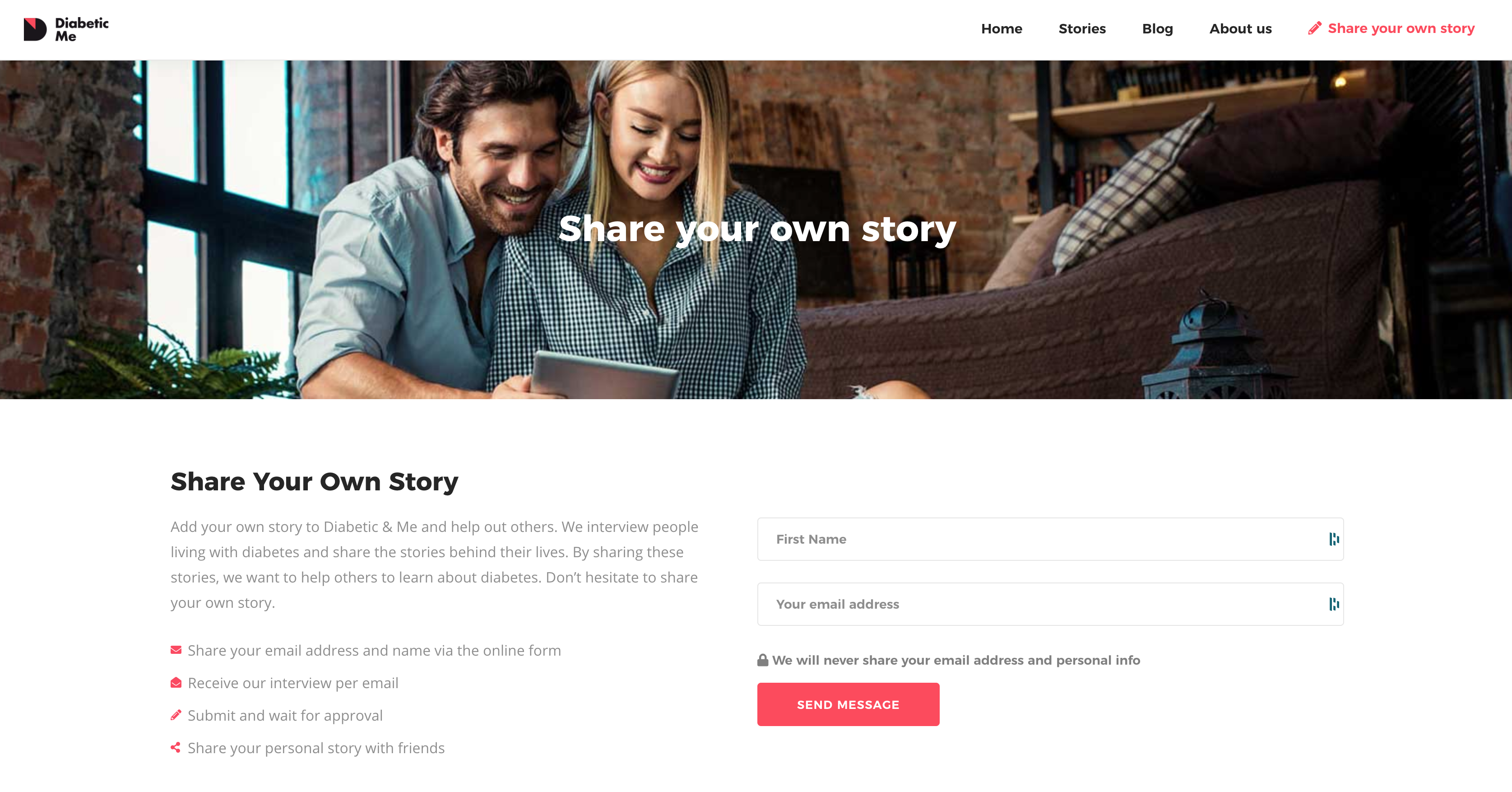
Task: Click the red envelope icon in steps list
Action: point(176,650)
